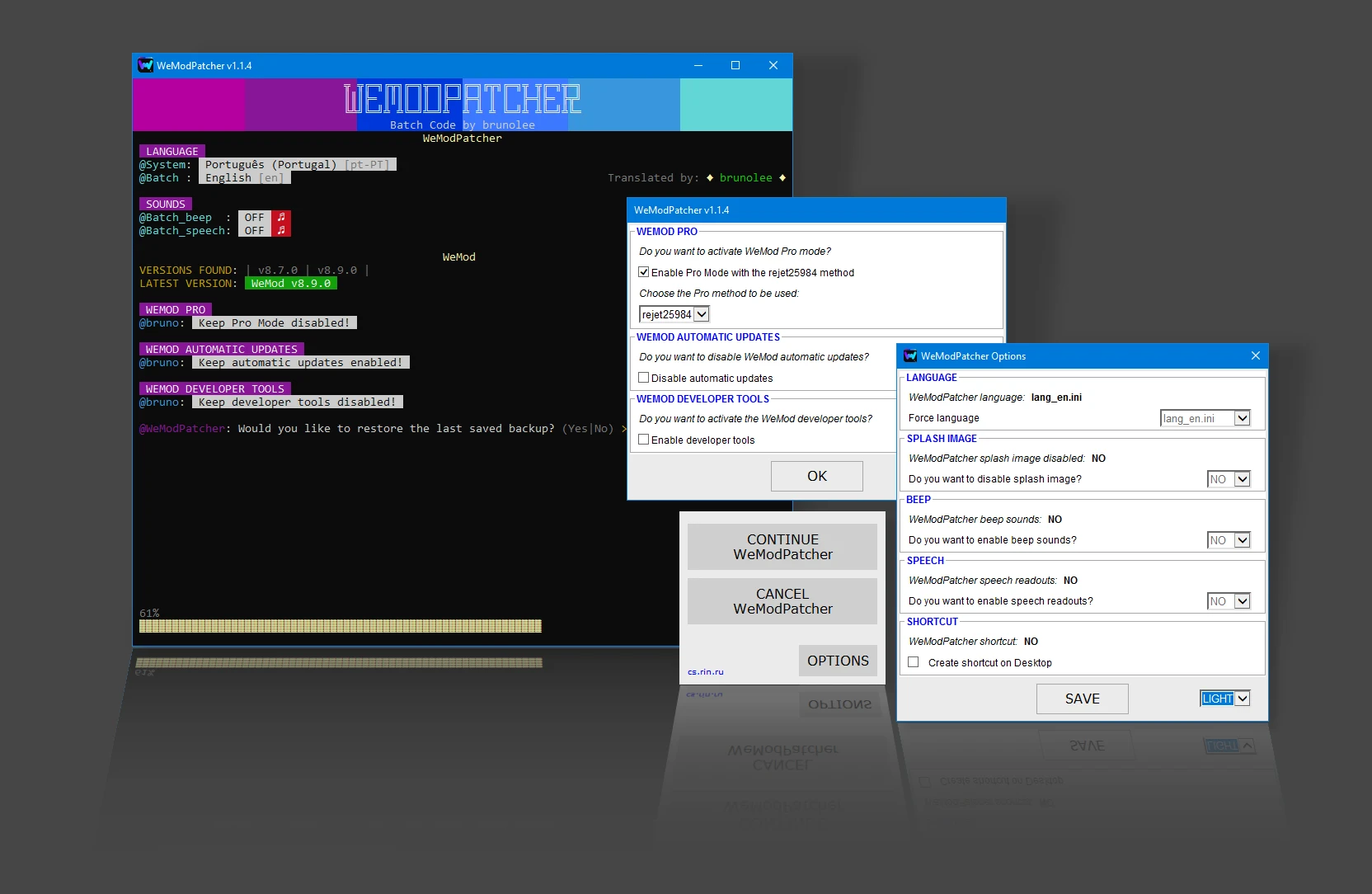1372x894 pixels.
Task: Open the rejet25984 Pro method dropdown
Action: pyautogui.click(x=700, y=314)
